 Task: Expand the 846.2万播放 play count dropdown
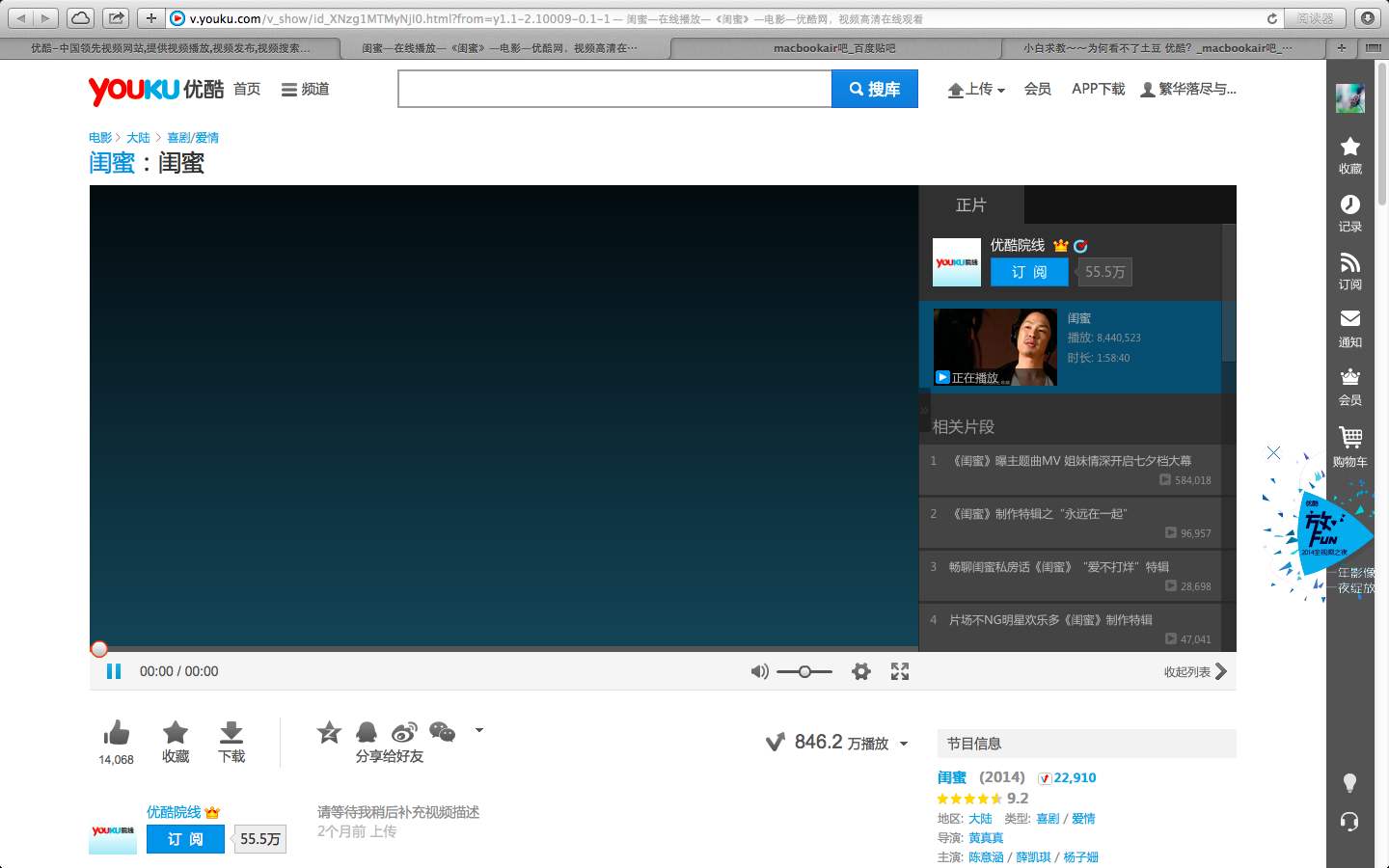point(904,744)
